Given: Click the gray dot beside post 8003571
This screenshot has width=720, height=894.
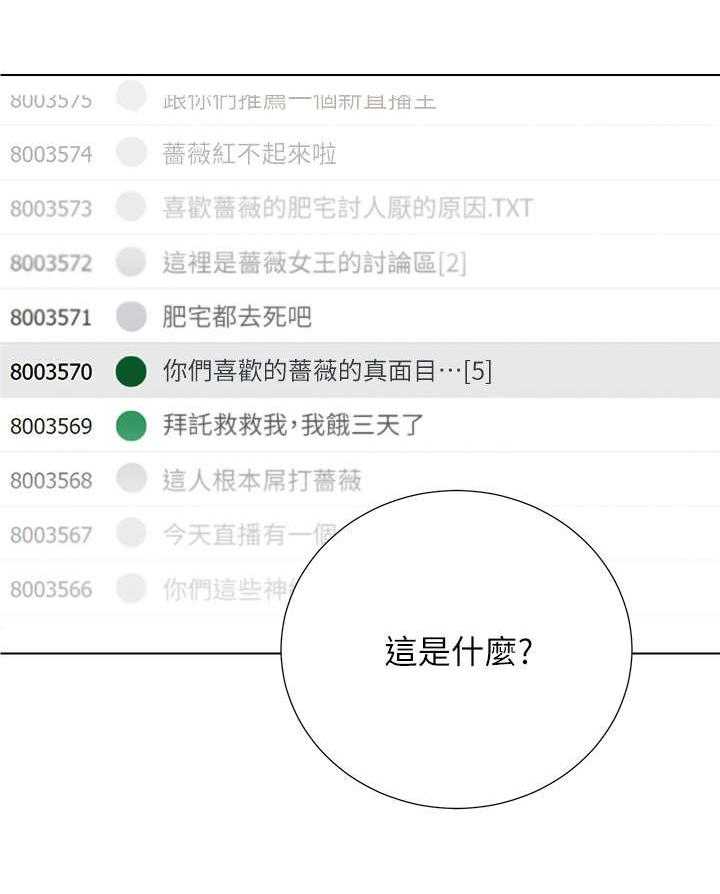Looking at the screenshot, I should pyautogui.click(x=132, y=317).
